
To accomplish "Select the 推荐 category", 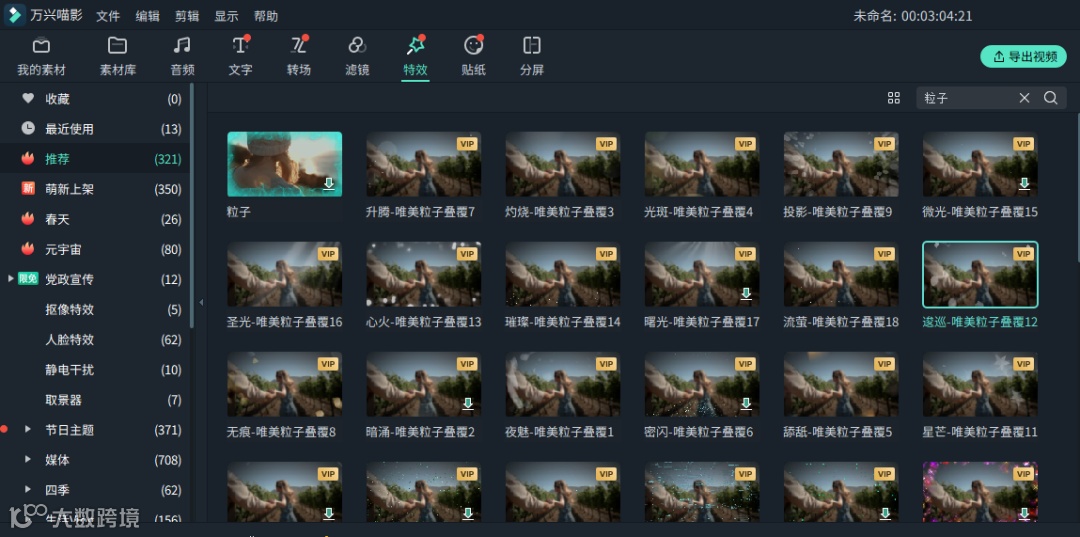I will pos(95,159).
